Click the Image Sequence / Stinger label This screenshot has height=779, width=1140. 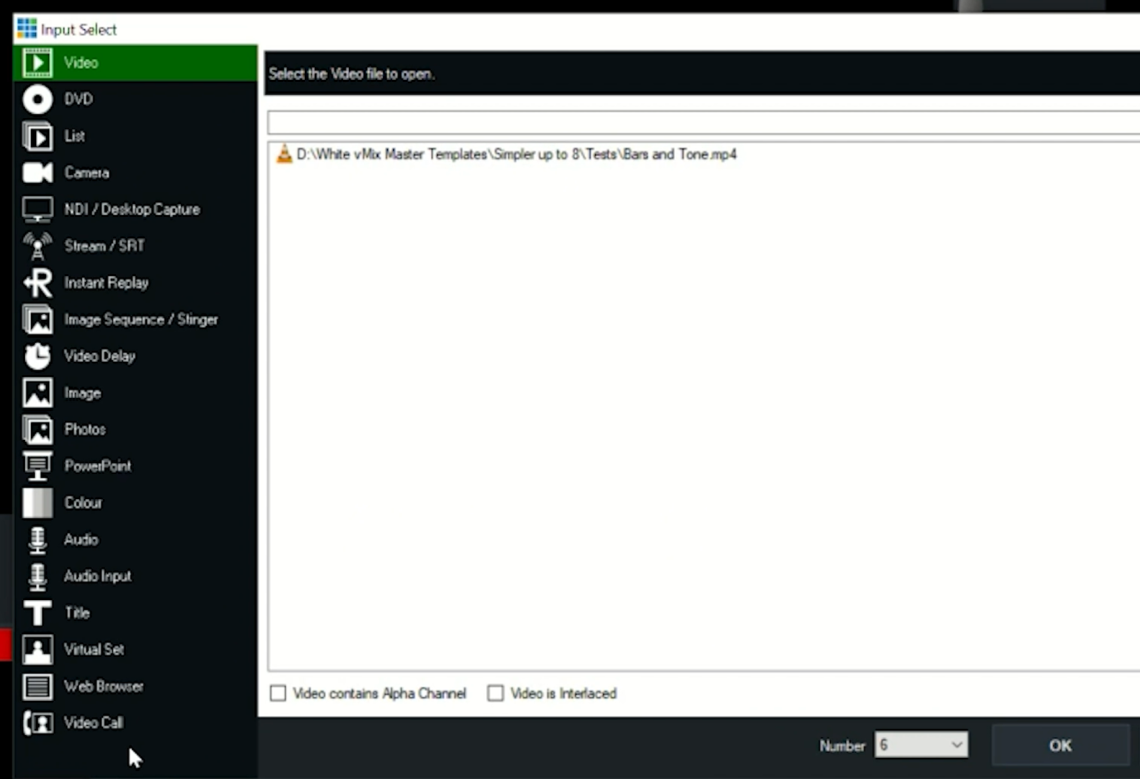click(x=141, y=319)
